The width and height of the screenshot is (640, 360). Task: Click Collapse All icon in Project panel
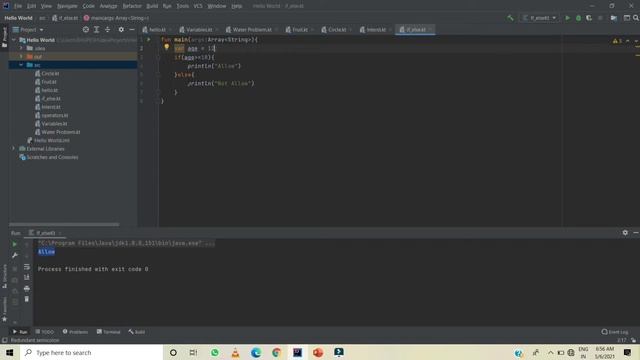(107, 29)
